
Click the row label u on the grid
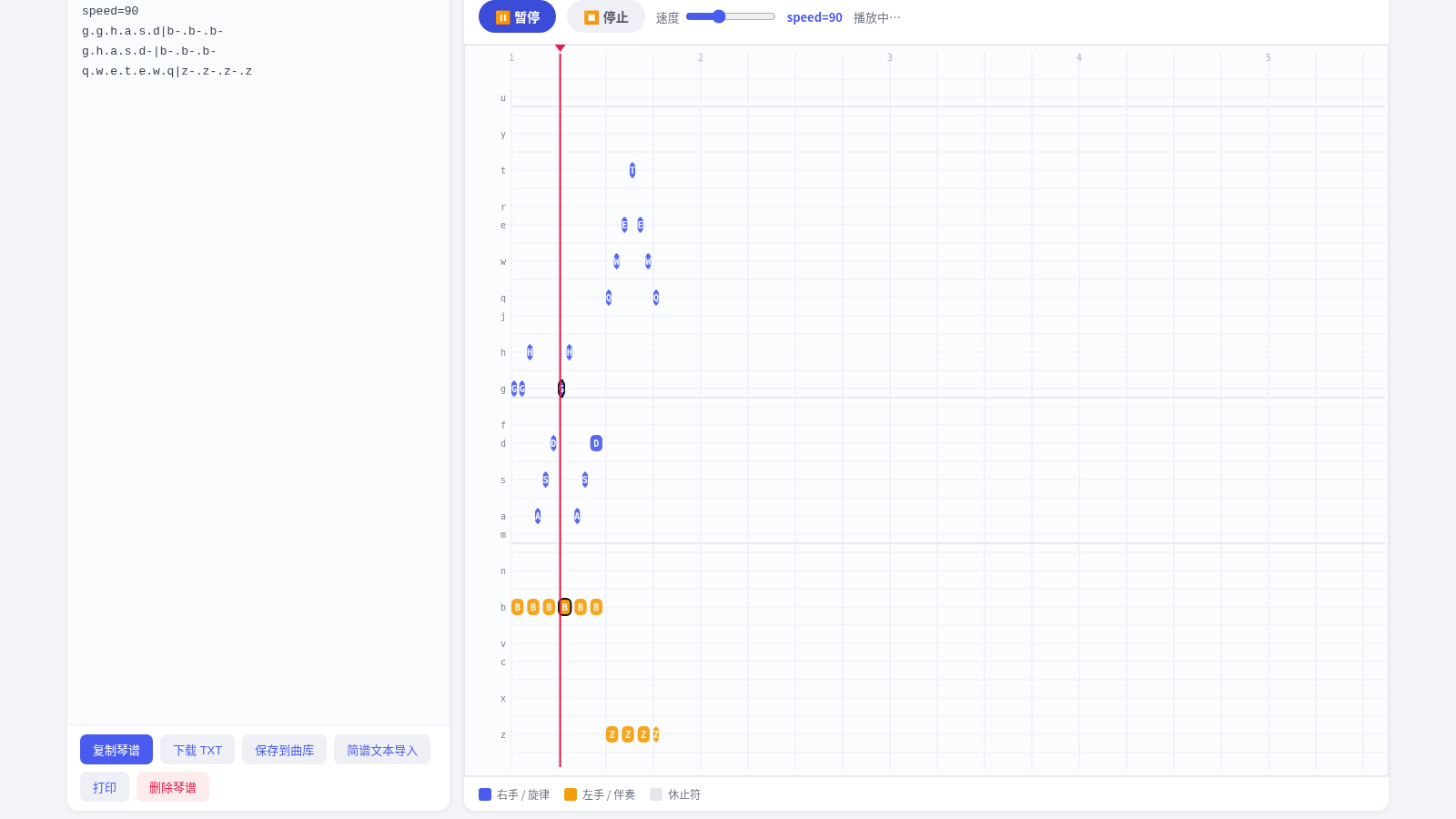(503, 97)
